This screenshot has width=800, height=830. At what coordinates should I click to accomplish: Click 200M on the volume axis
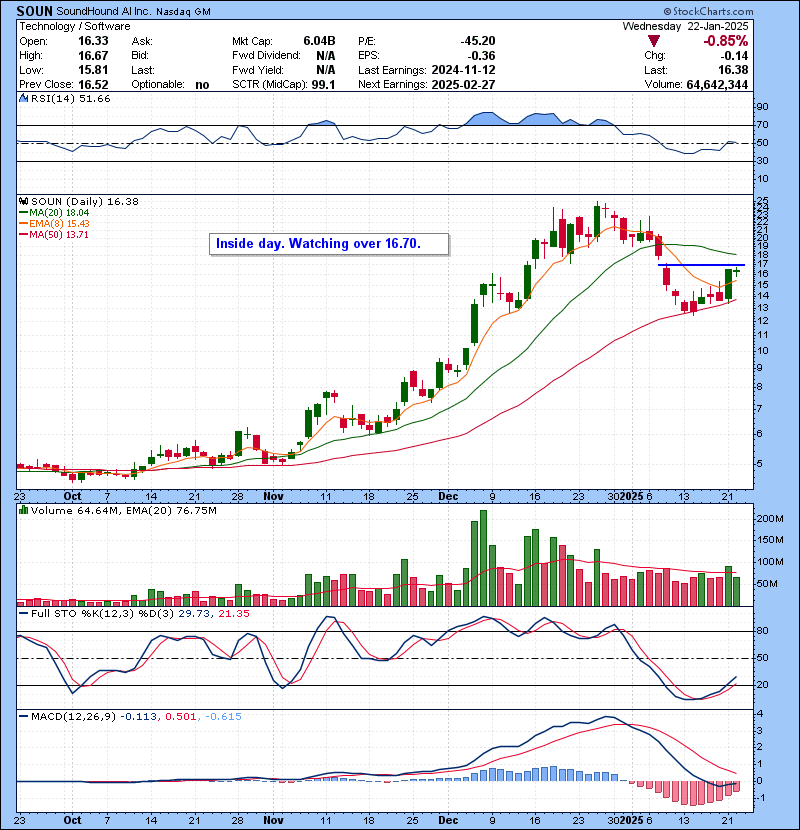tap(770, 519)
